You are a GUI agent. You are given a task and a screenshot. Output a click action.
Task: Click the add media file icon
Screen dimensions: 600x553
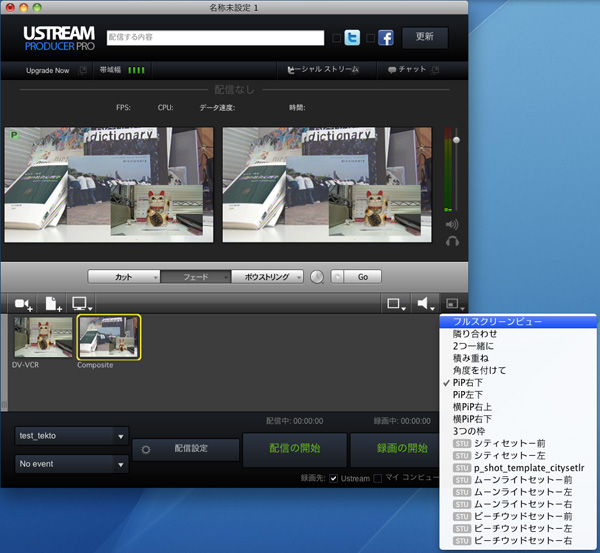coord(52,303)
